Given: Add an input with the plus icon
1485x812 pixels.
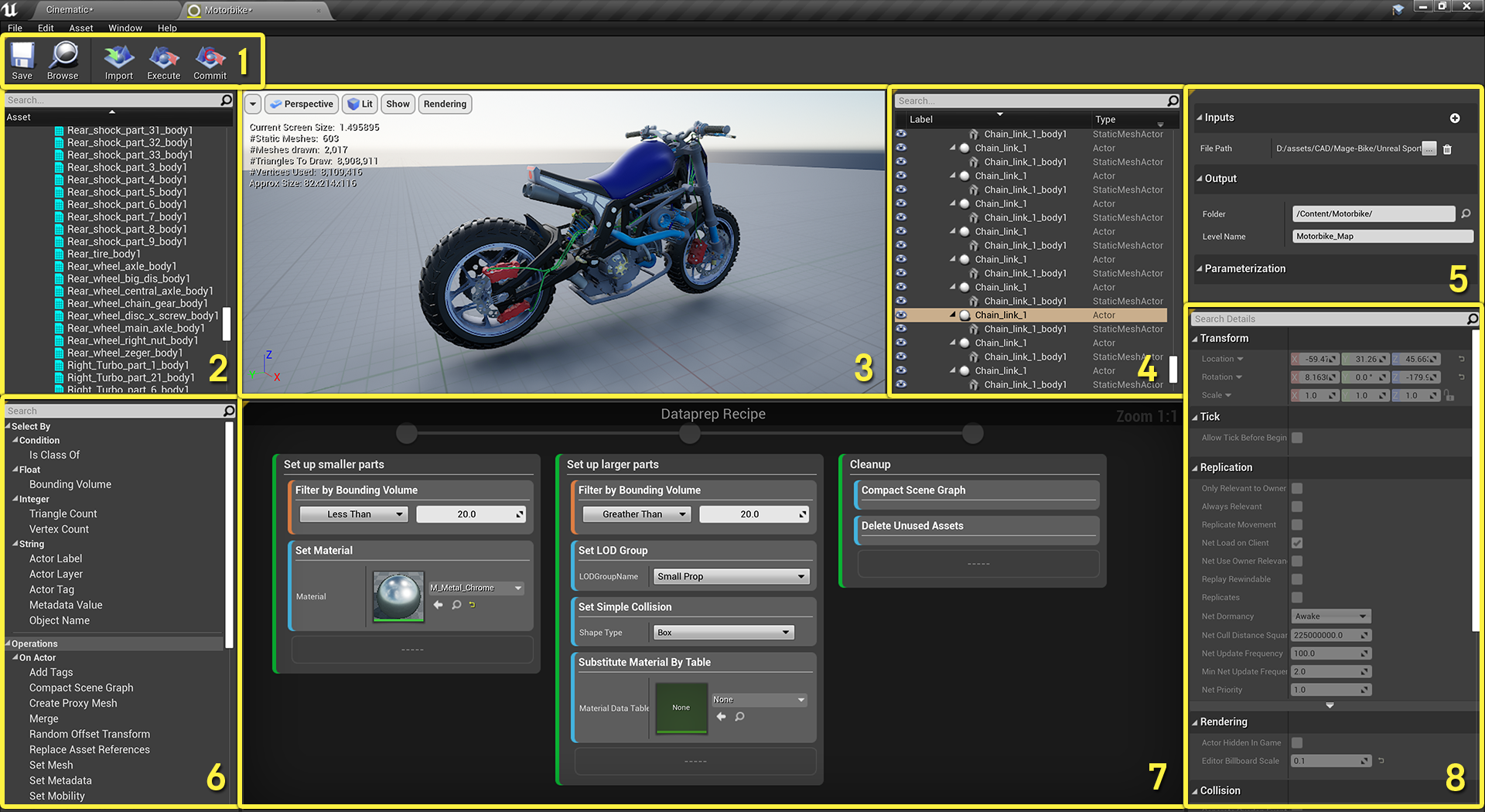Looking at the screenshot, I should click(x=1455, y=118).
